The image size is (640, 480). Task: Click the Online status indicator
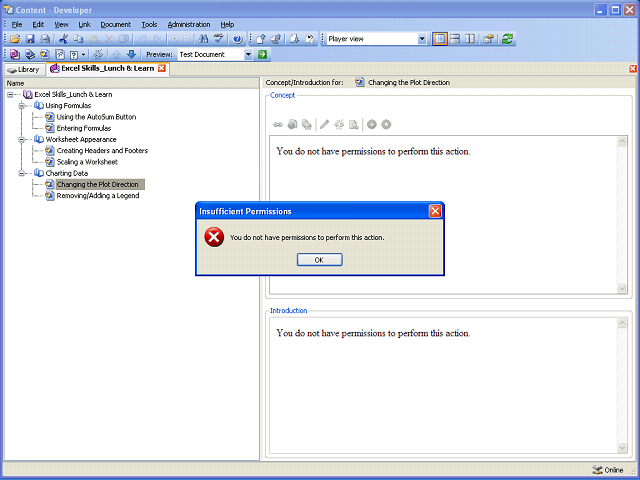point(608,470)
